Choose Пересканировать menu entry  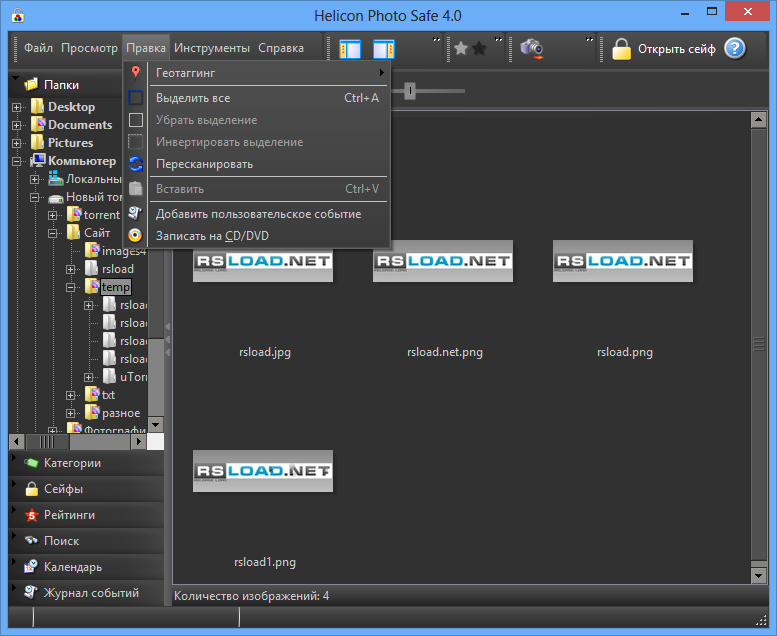[x=269, y=164]
